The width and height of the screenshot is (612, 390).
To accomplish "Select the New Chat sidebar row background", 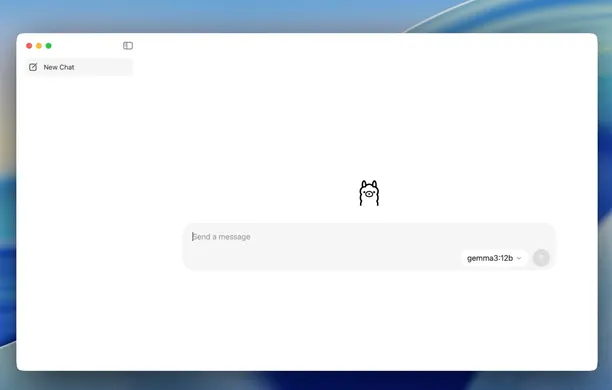I will [78, 67].
